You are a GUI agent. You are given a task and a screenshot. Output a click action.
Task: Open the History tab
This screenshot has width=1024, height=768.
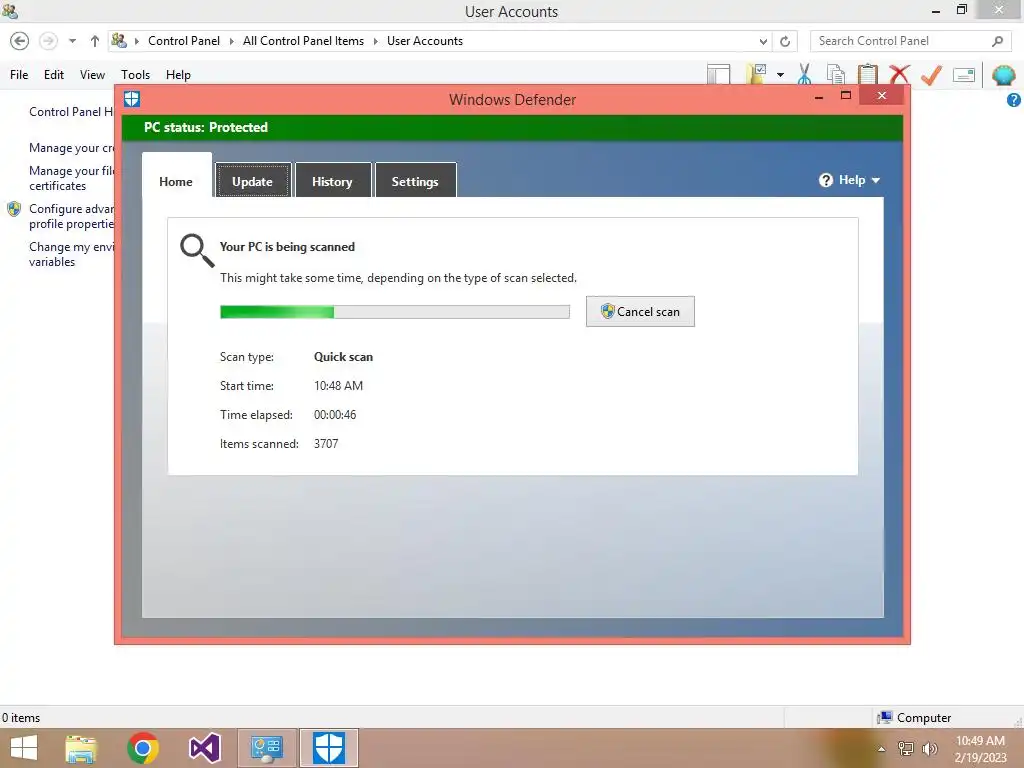332,182
